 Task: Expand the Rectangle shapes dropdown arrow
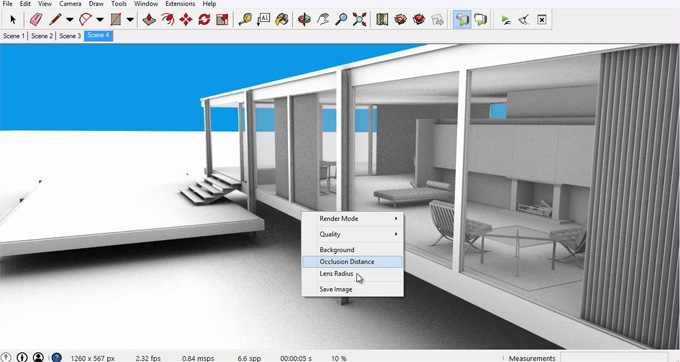coord(130,20)
